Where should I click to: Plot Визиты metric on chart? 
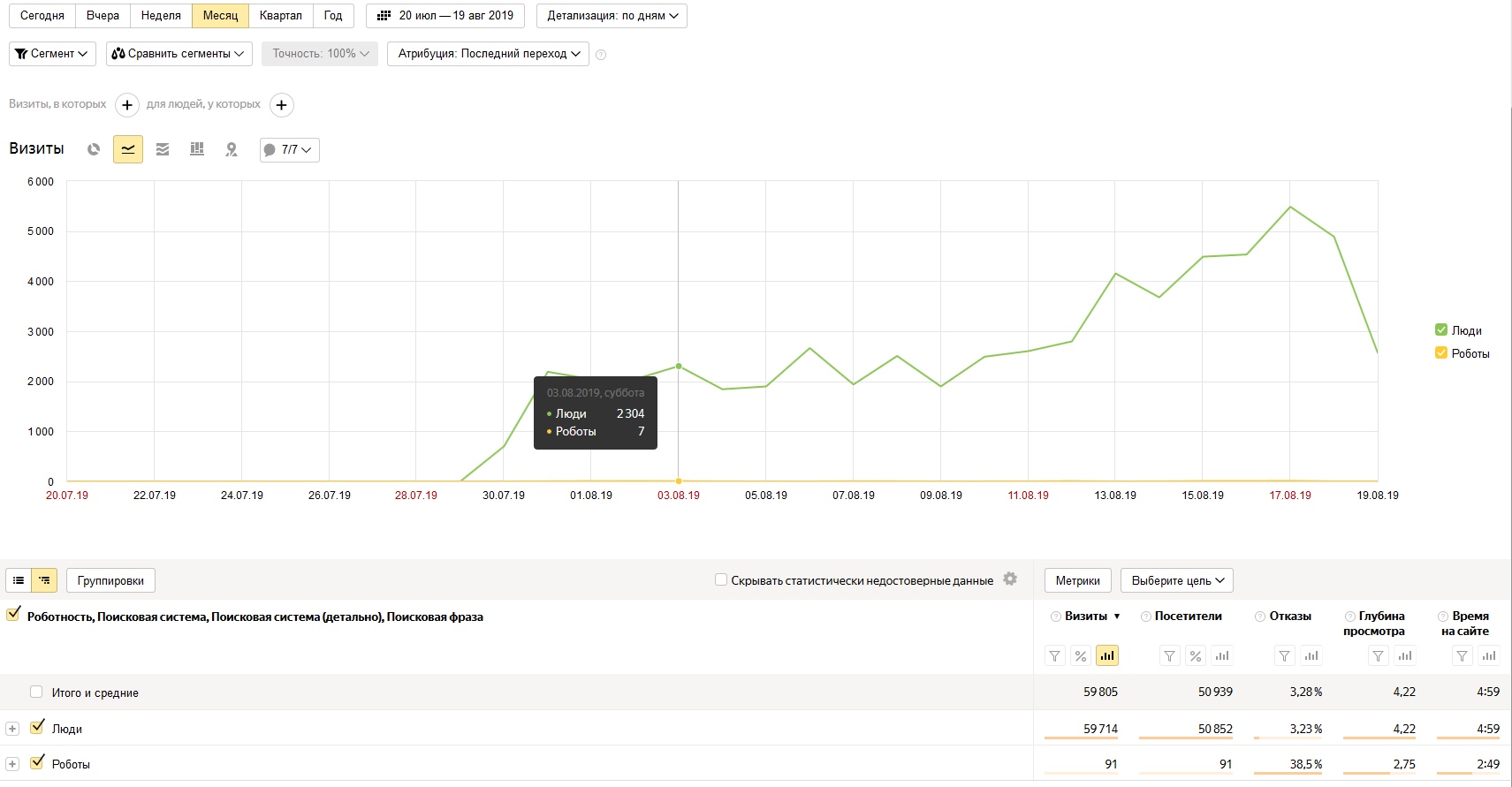(x=1107, y=655)
